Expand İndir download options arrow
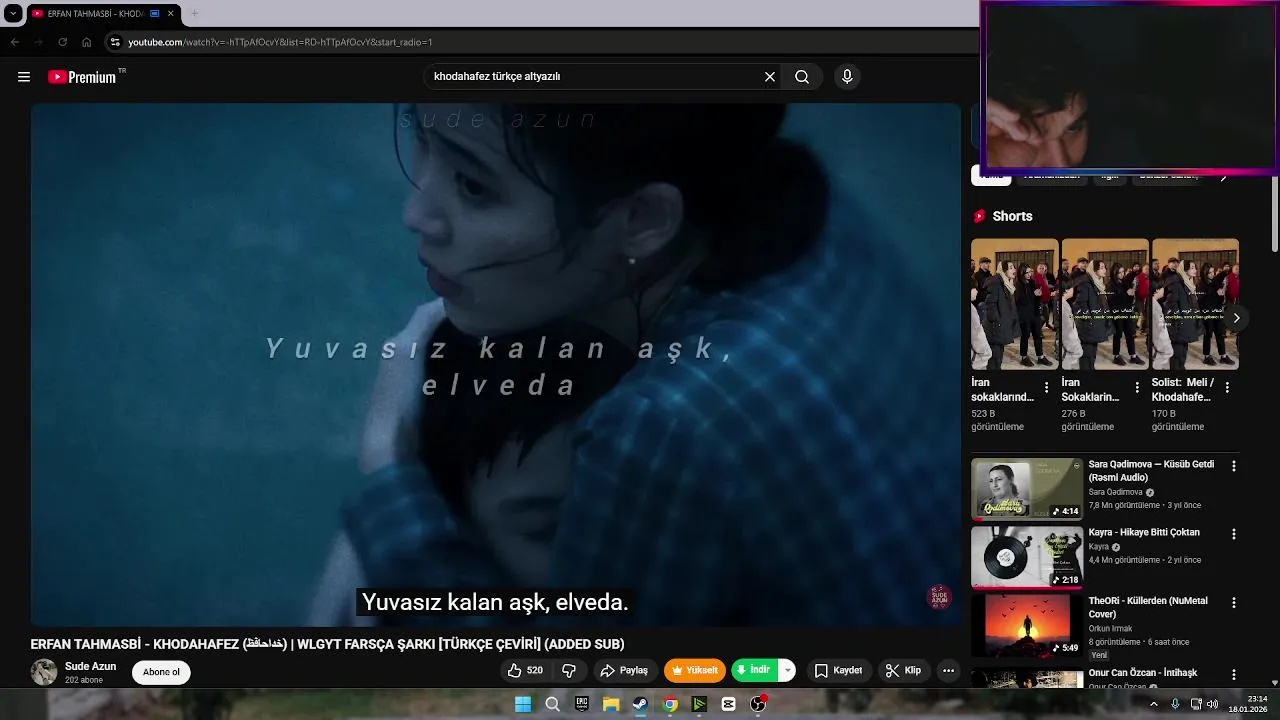Viewport: 1280px width, 720px height. pos(788,671)
